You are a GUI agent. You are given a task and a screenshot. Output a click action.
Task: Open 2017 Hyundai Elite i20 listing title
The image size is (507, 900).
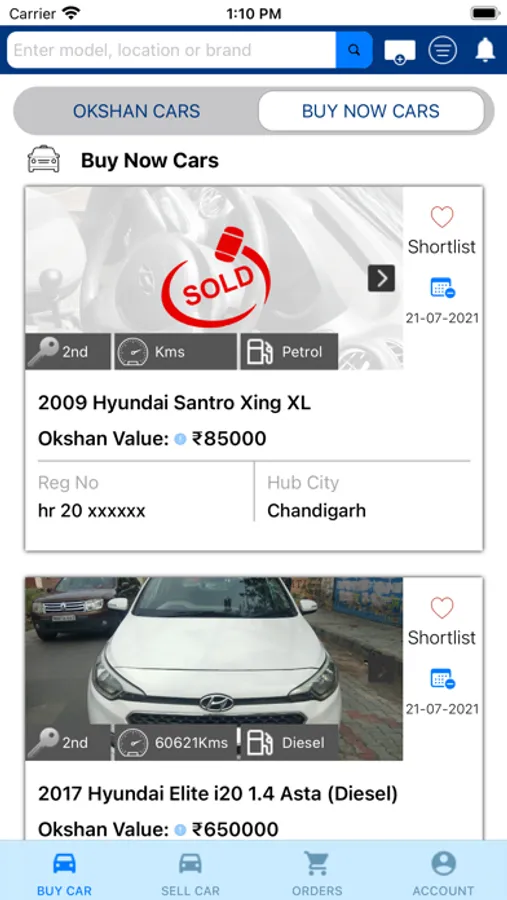[x=218, y=794]
